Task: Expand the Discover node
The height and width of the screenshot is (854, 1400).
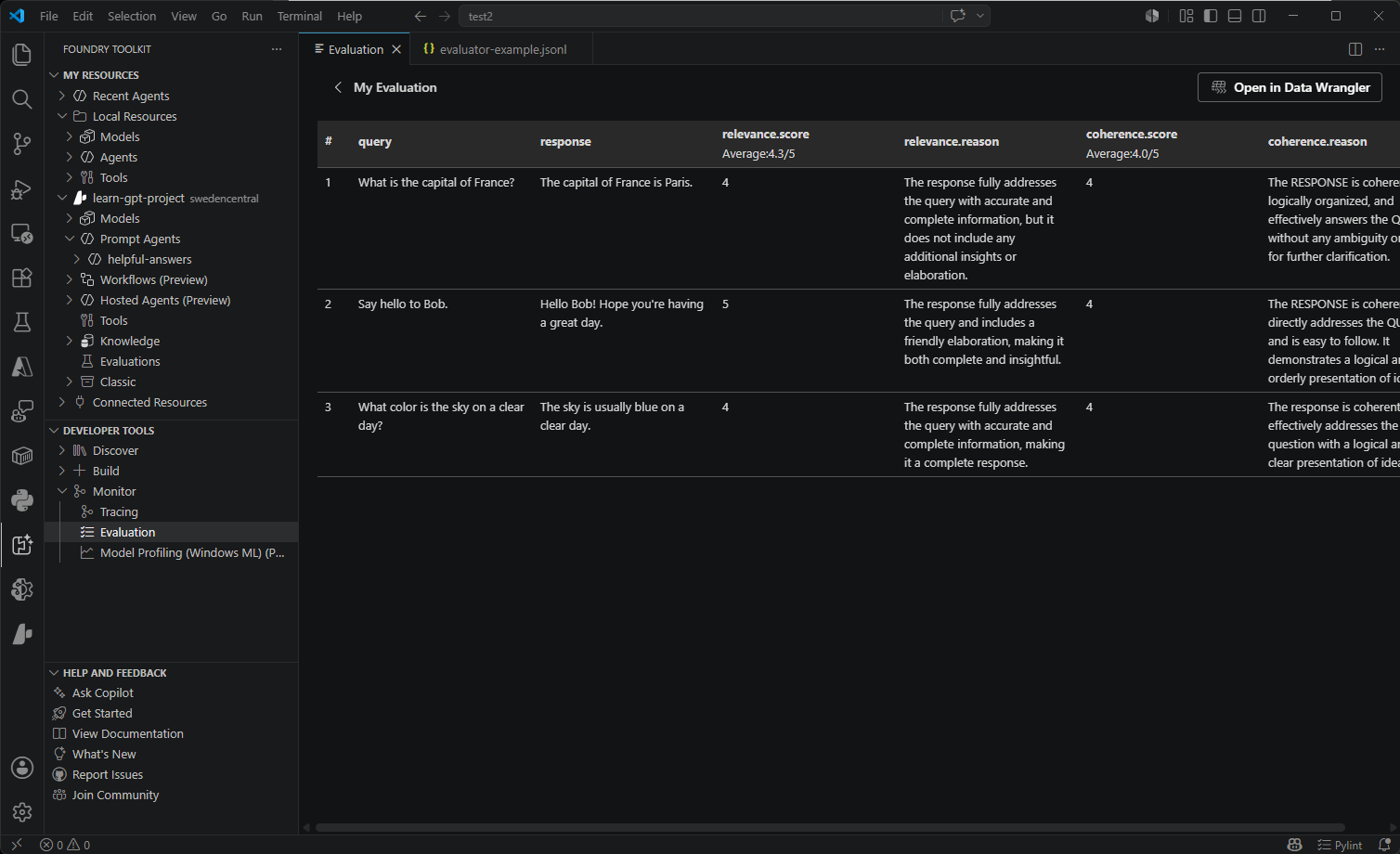Action: click(62, 450)
